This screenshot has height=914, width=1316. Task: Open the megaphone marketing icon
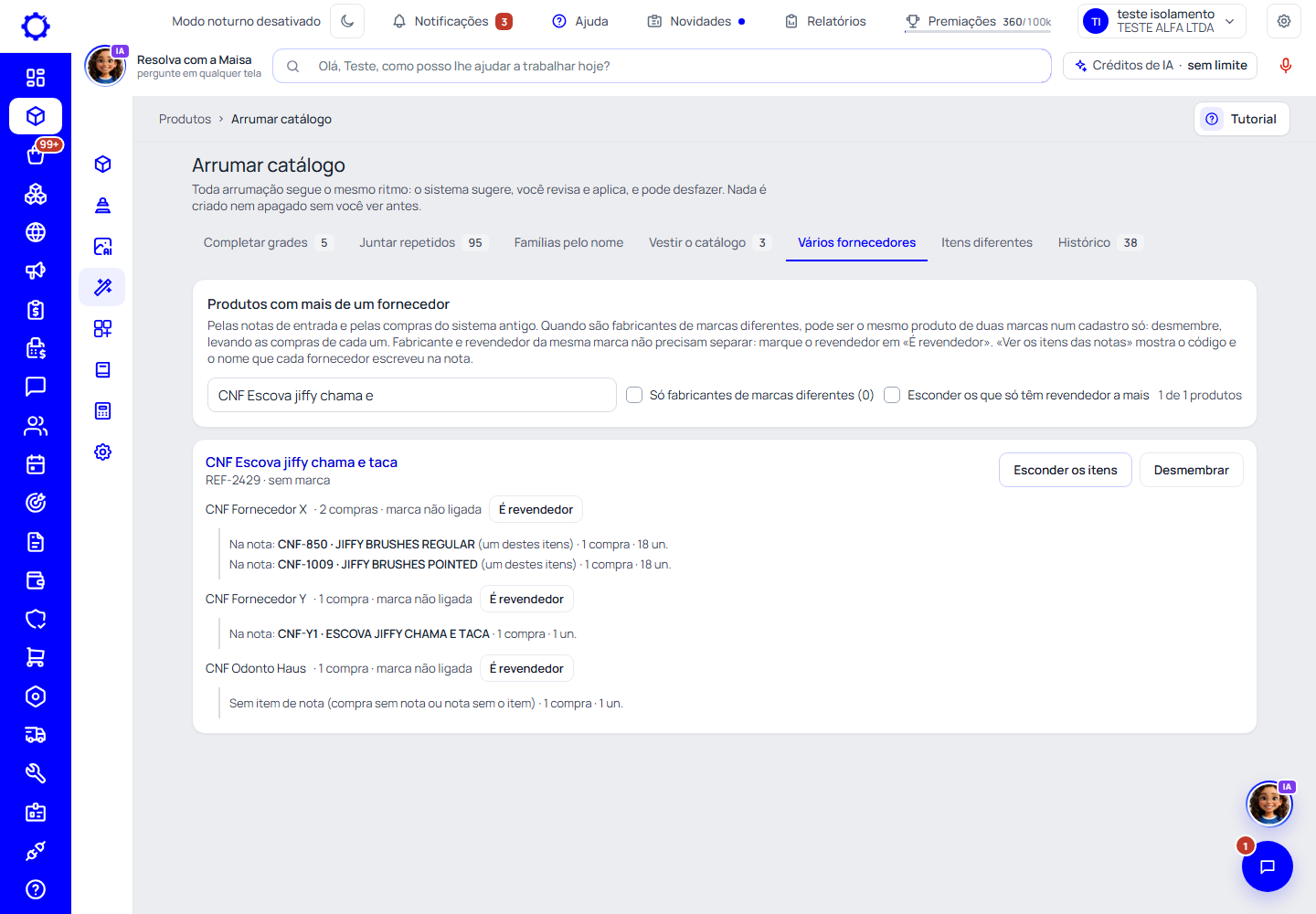coord(36,271)
